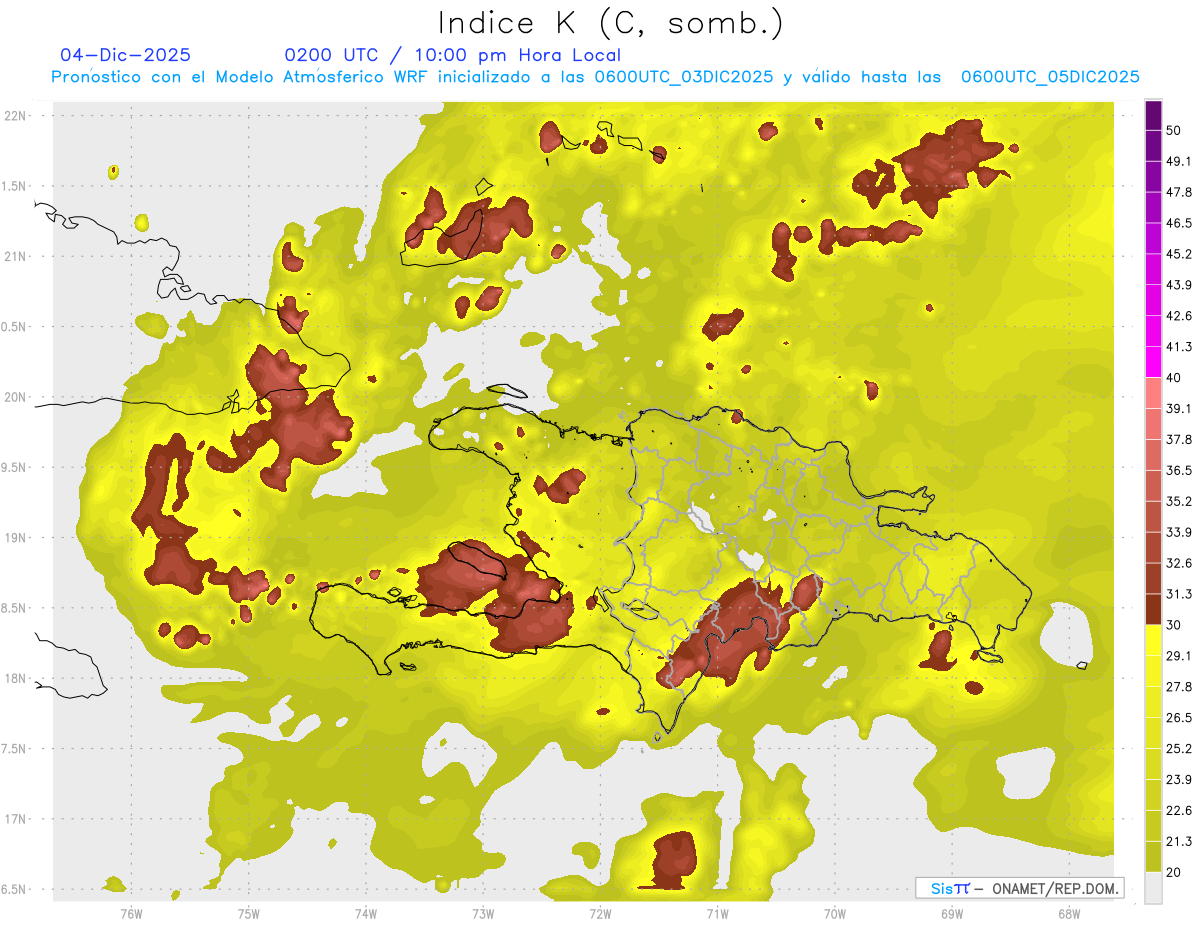
Task: Click the title 'Indice K (C, somb.)'
Action: pos(610,24)
